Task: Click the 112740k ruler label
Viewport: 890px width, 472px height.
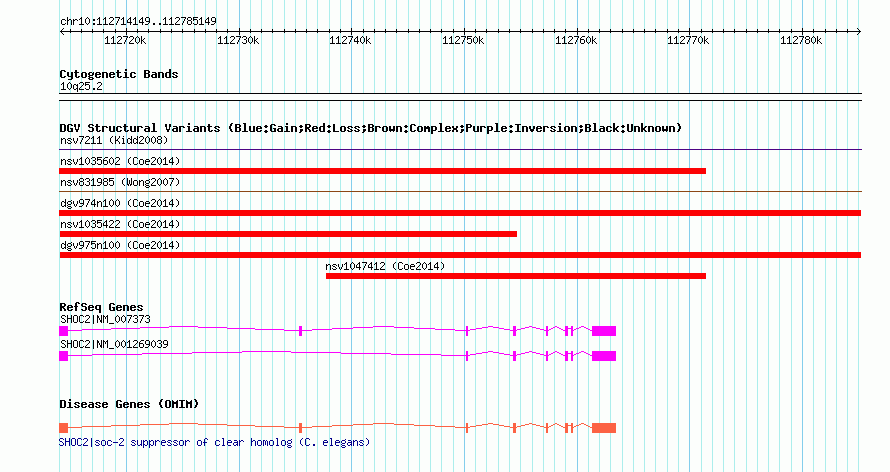Action: point(350,40)
